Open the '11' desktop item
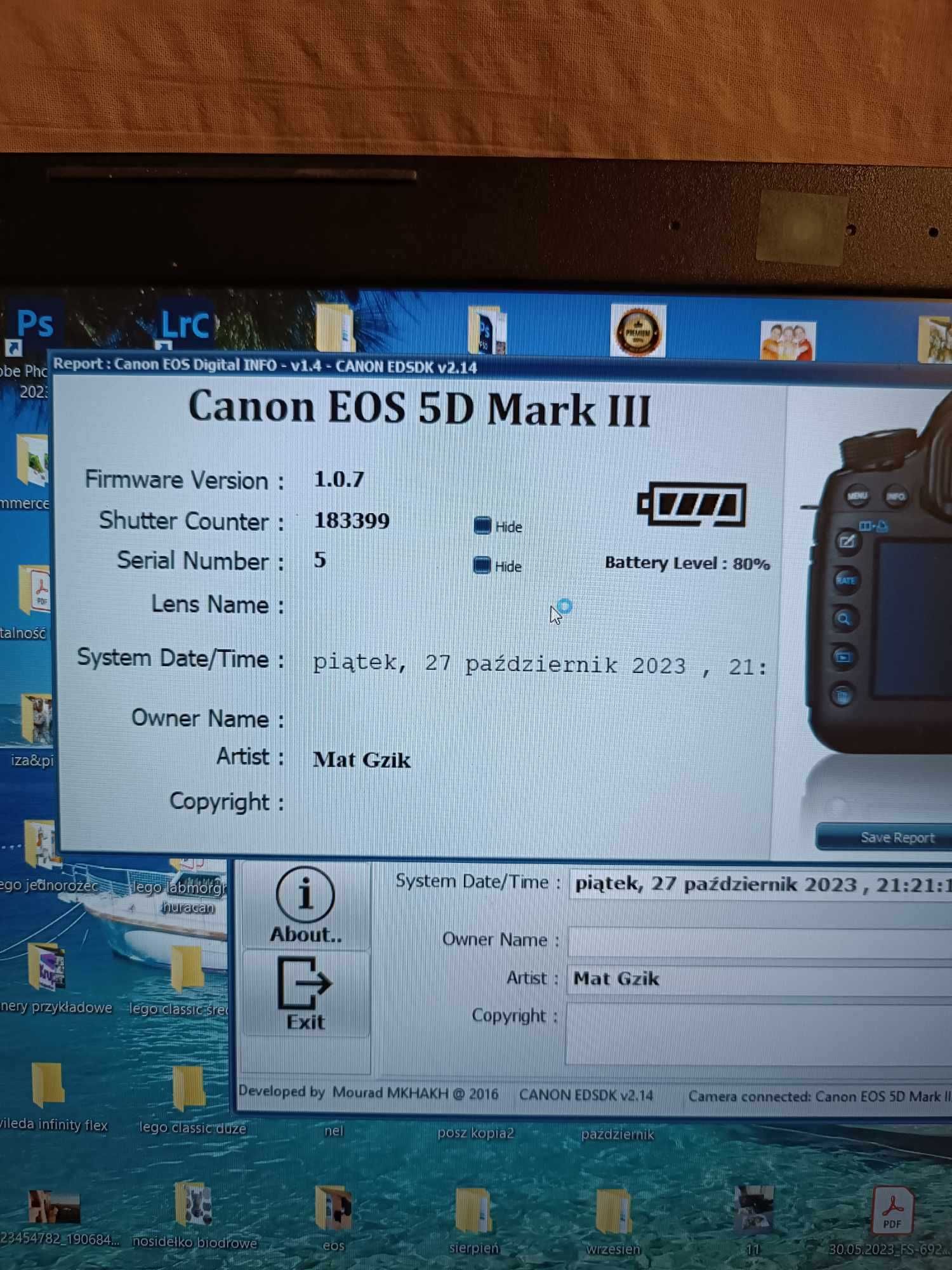 coord(753,1217)
